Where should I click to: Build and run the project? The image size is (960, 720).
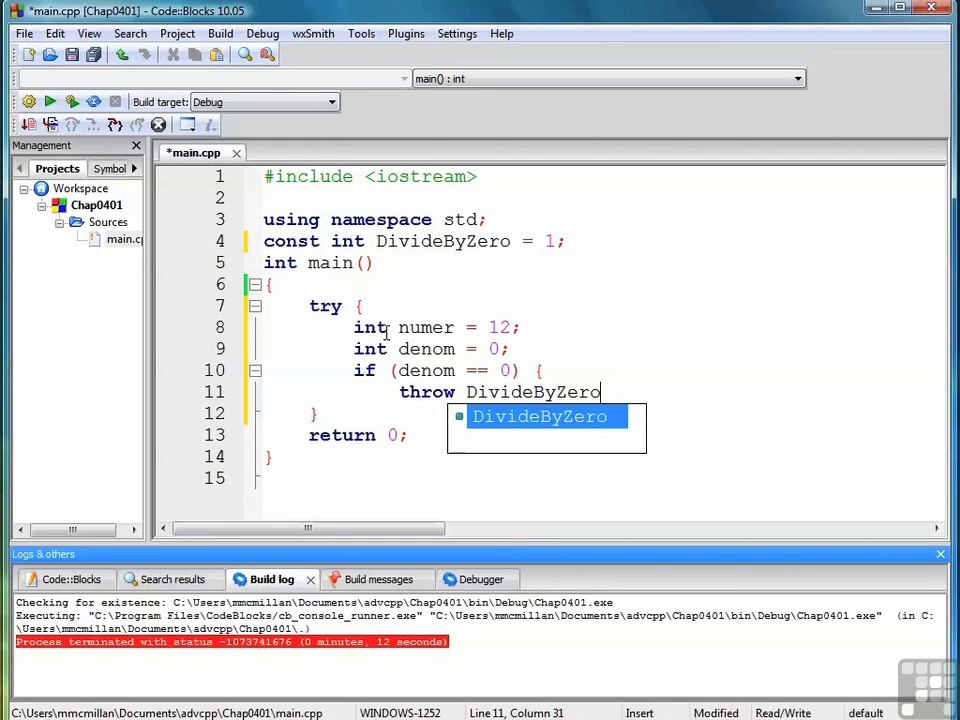[72, 102]
